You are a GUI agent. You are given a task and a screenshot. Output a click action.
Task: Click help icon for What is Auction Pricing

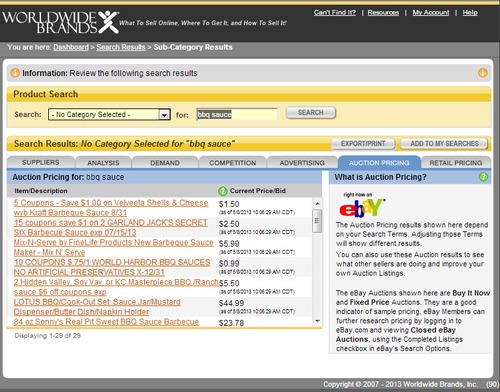[483, 177]
